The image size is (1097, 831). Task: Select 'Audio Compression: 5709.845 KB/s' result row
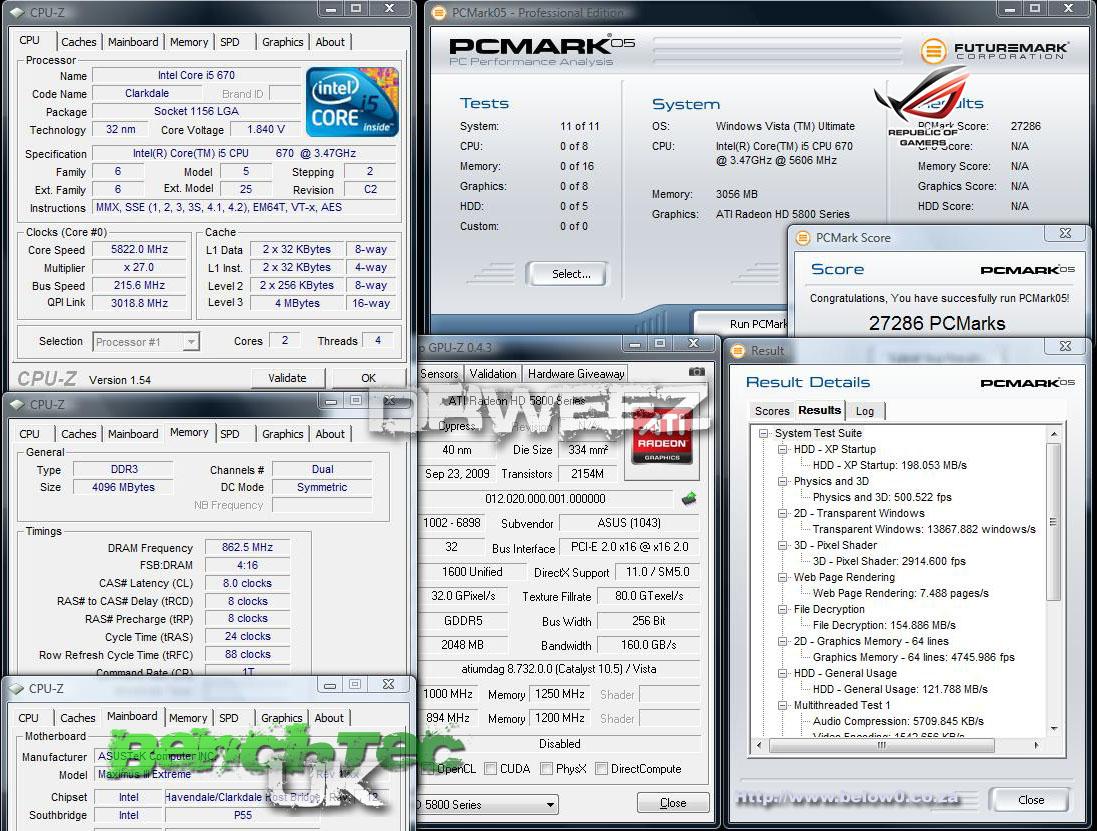[898, 721]
